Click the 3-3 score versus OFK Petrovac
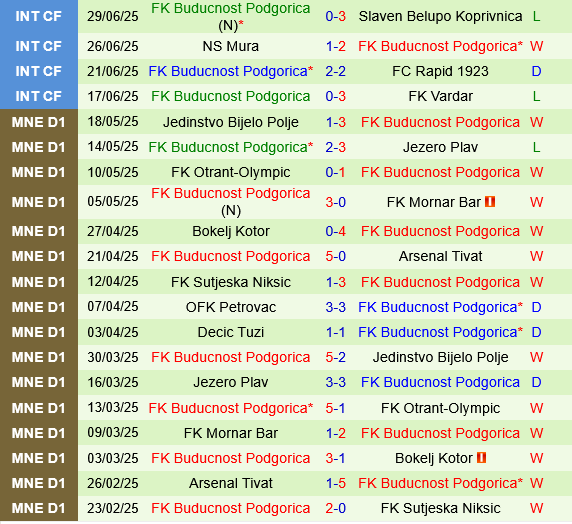 336,307
